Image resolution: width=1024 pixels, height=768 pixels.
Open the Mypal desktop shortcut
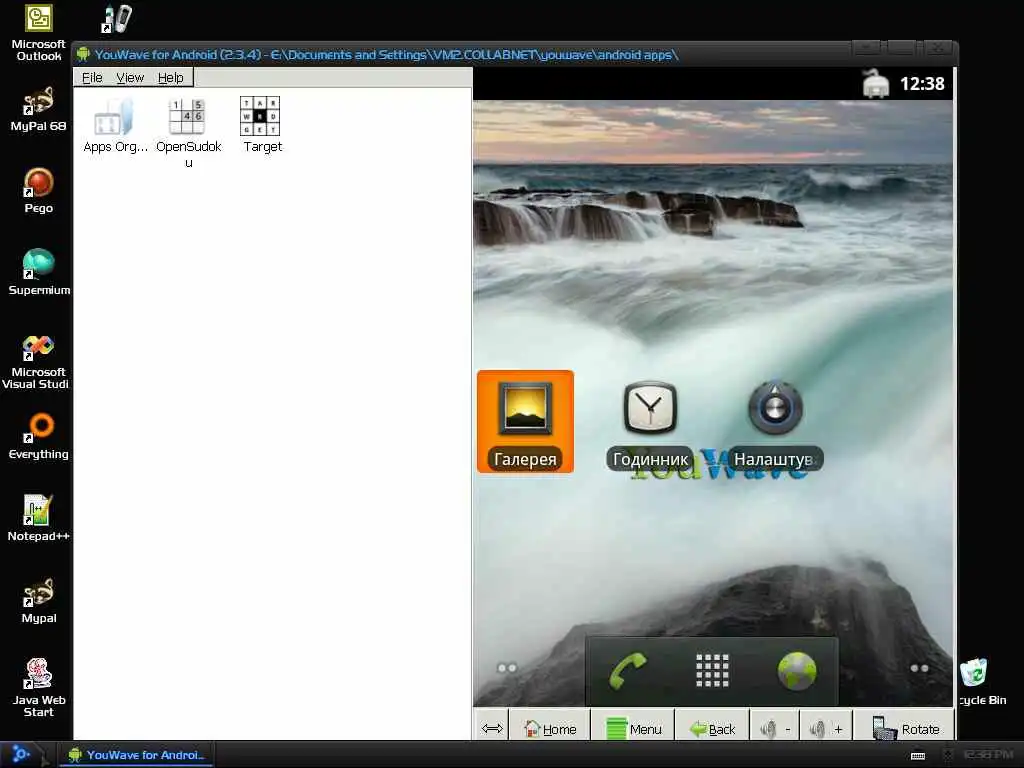(39, 600)
